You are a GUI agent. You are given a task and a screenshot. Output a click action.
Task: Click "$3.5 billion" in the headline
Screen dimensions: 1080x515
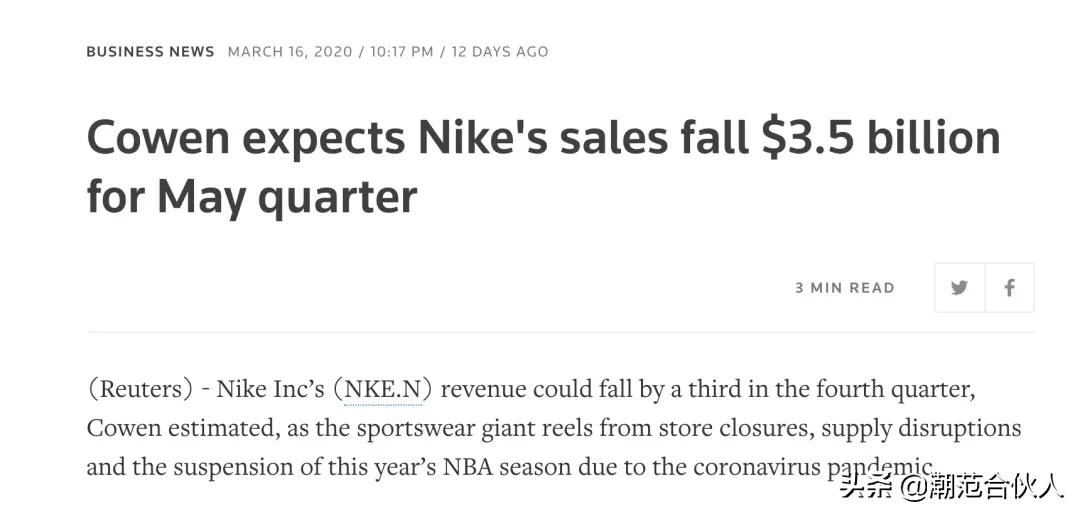click(880, 138)
